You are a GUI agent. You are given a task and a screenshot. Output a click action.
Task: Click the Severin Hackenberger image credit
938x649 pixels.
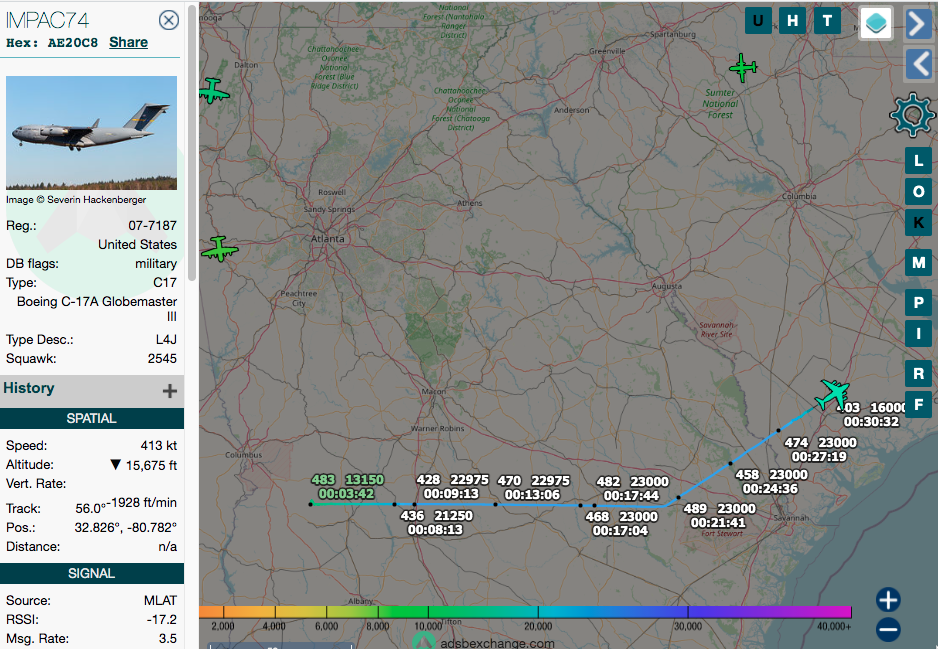pyautogui.click(x=76, y=200)
